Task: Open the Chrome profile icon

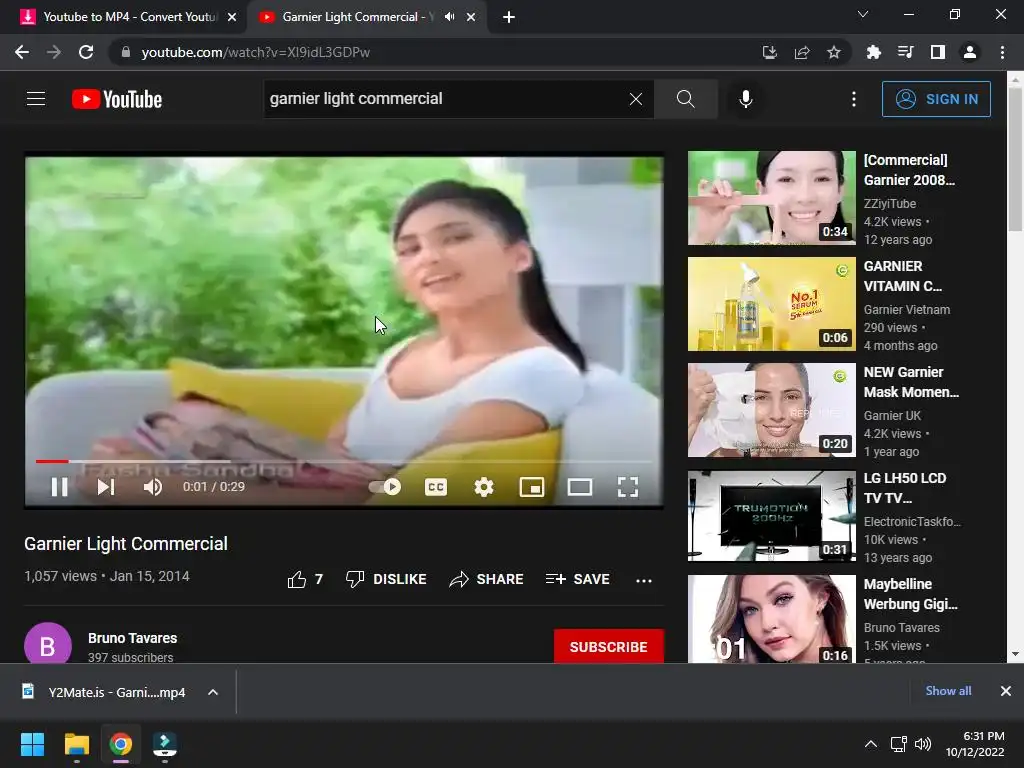Action: [x=970, y=52]
